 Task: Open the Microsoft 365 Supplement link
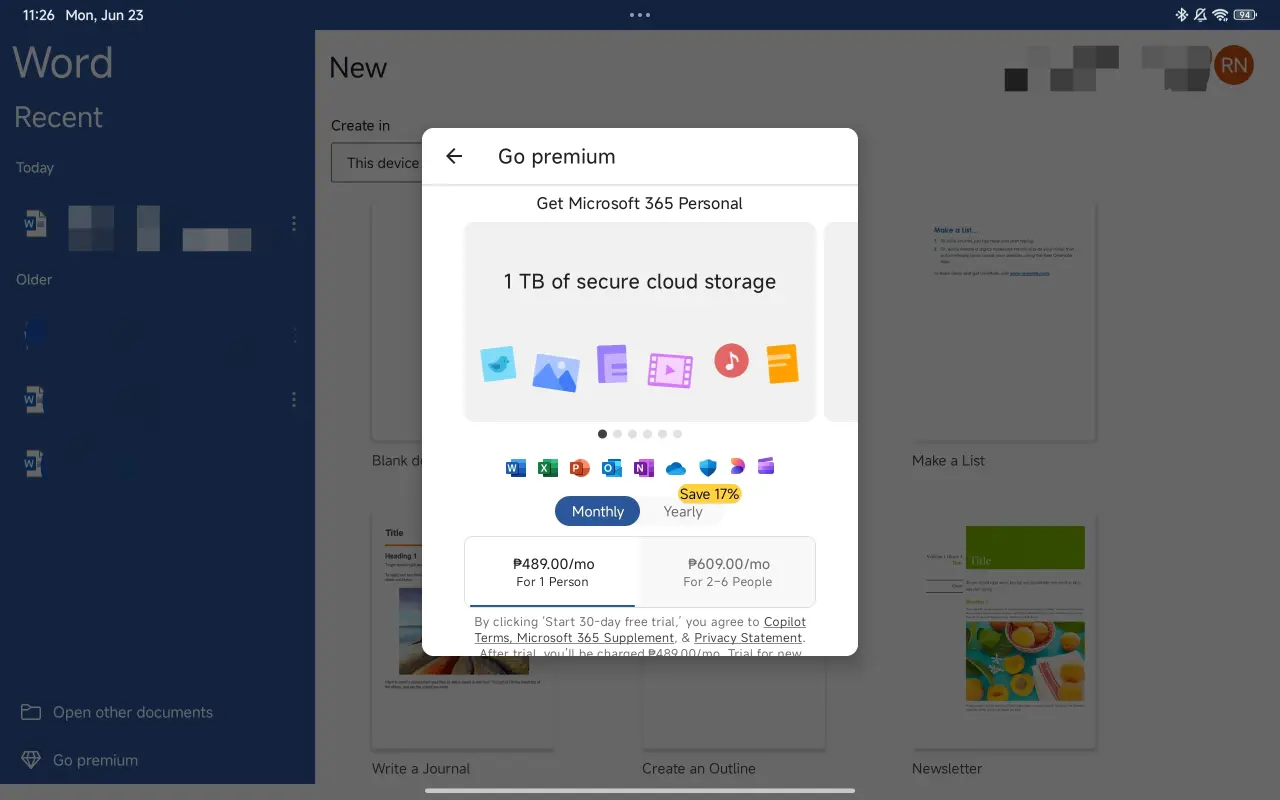595,638
